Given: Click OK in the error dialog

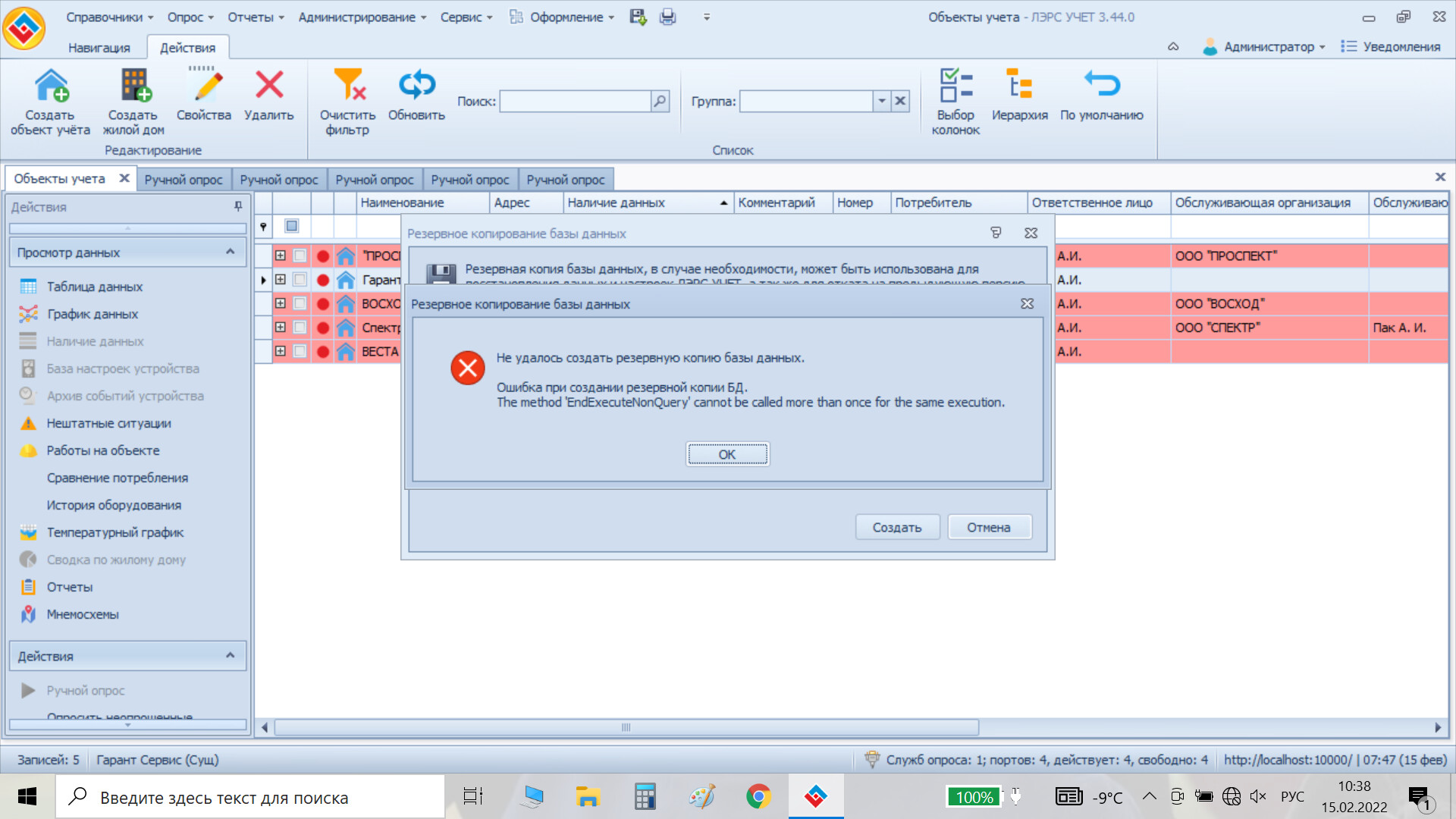Looking at the screenshot, I should [x=727, y=454].
